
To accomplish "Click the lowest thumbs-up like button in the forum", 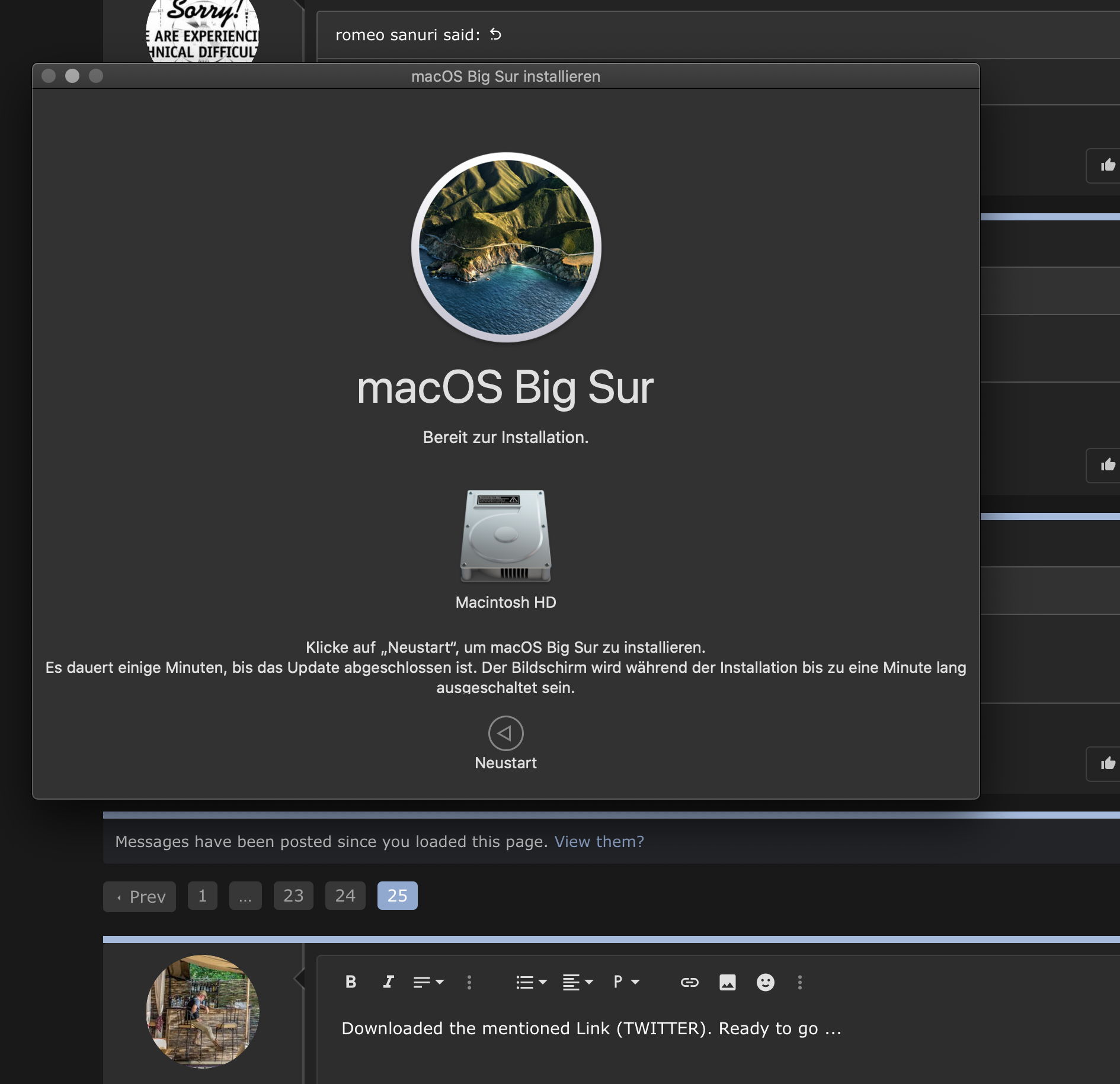I will (1107, 764).
